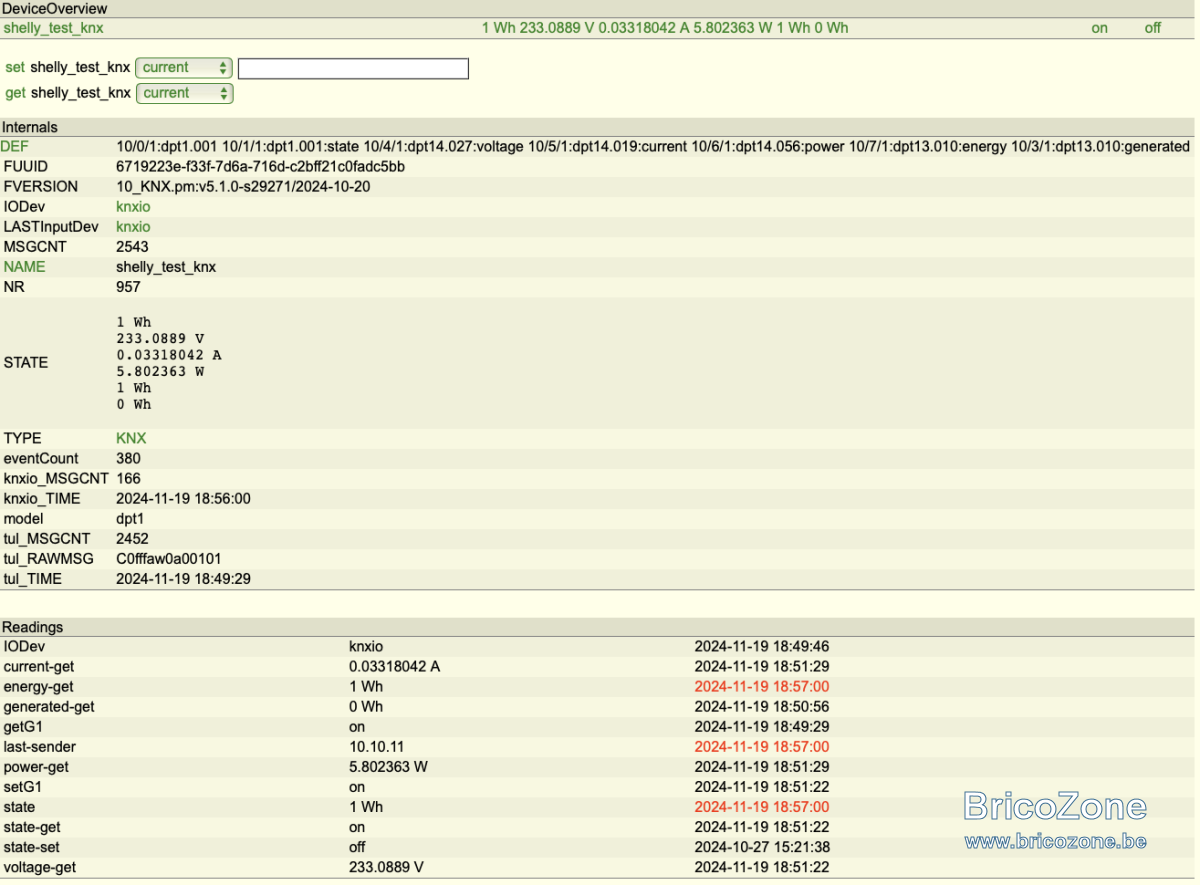
Task: Click the state-get reading name
Action: click(x=30, y=827)
